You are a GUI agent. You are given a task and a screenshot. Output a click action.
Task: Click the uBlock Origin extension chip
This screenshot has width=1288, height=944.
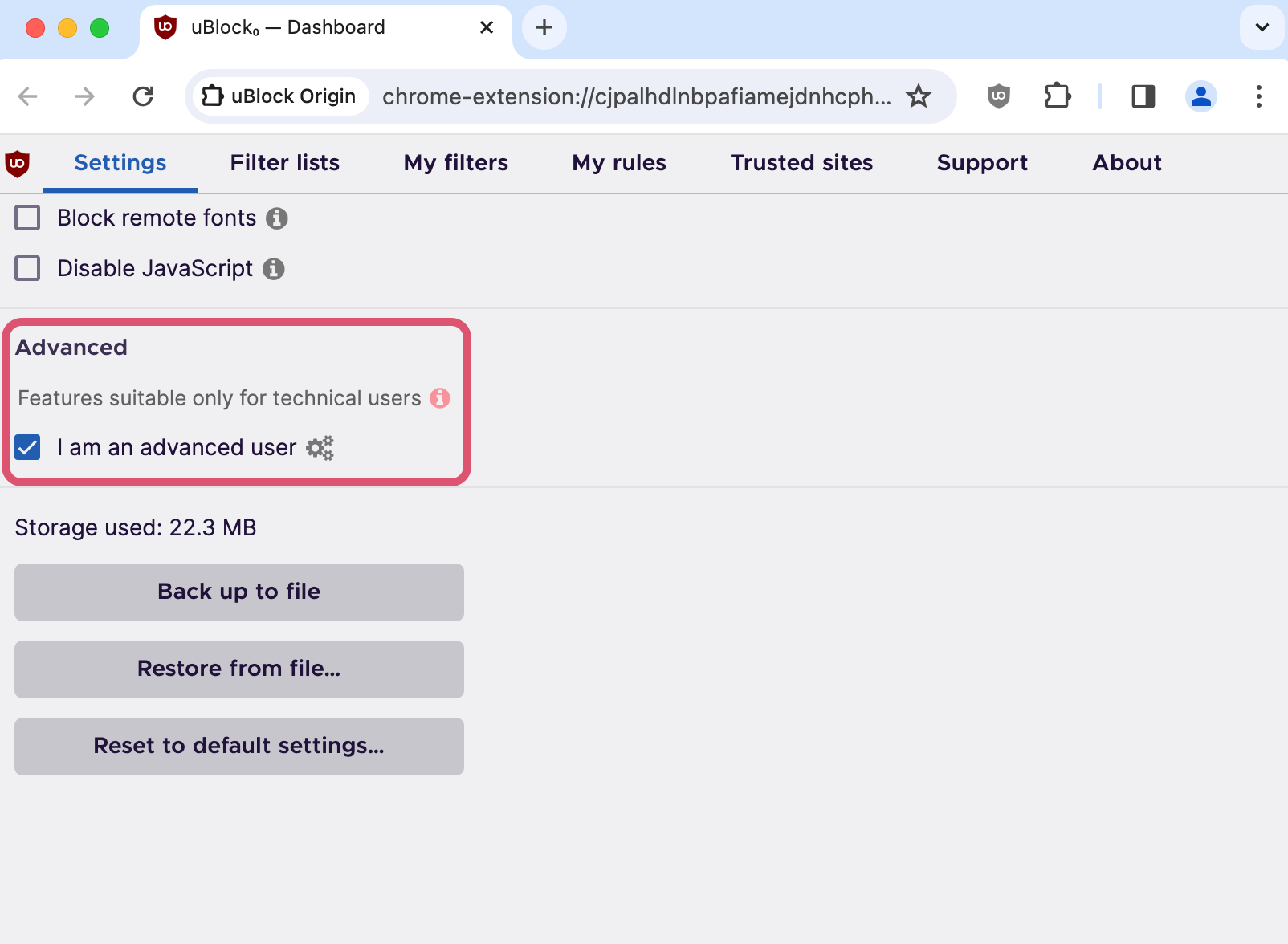[279, 96]
